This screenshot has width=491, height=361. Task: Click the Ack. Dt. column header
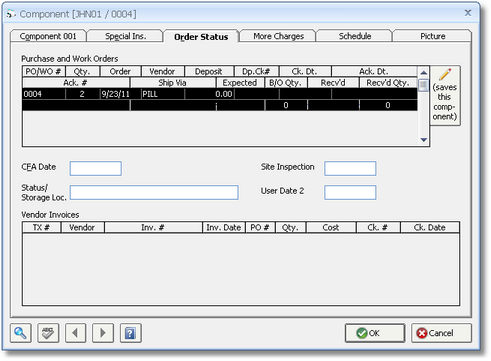tap(374, 71)
